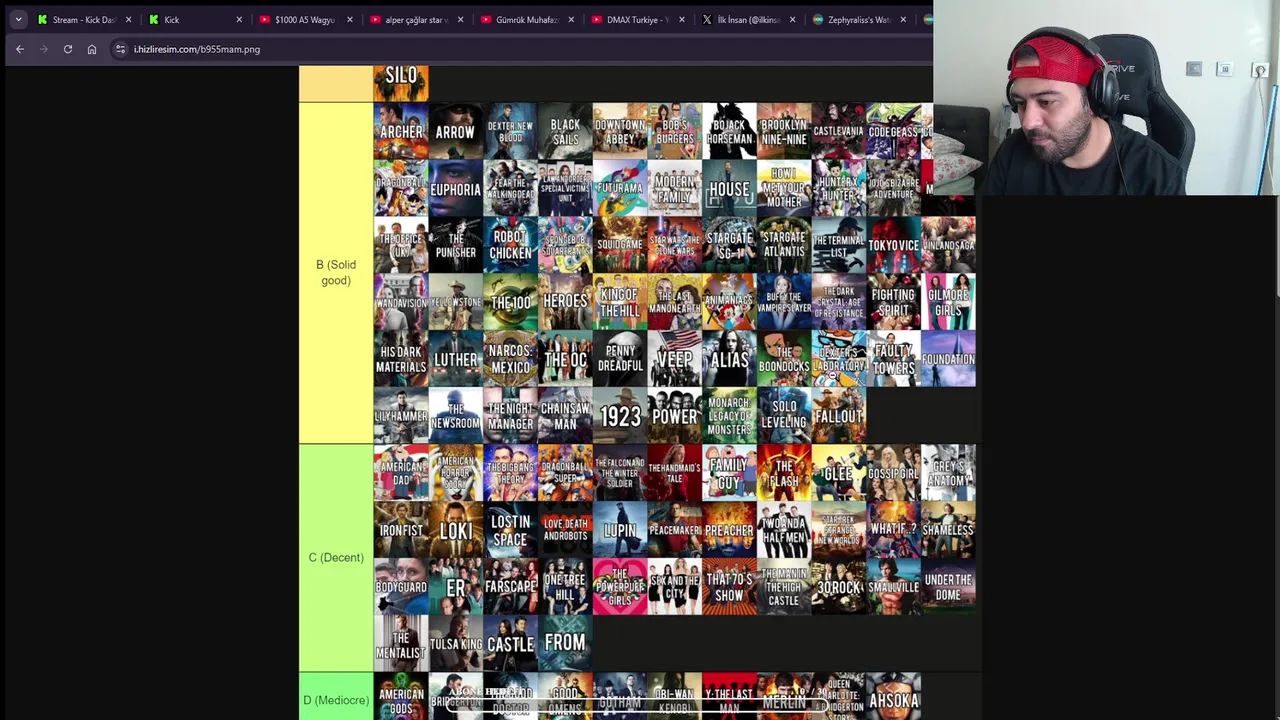Close the Zephyraliss's Watchlist tab

coord(903,19)
